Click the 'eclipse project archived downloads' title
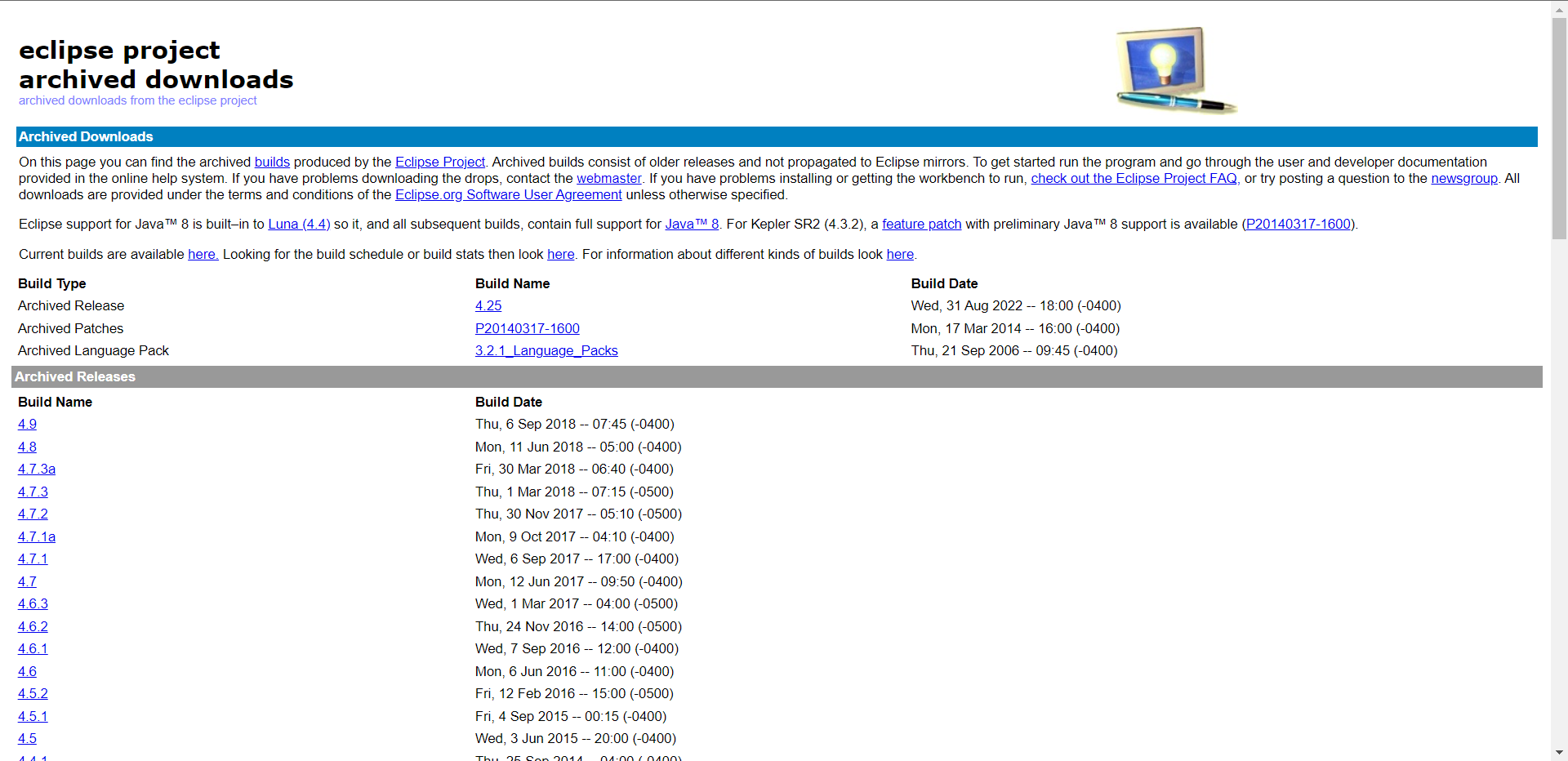The height and width of the screenshot is (761, 1568). coord(156,65)
